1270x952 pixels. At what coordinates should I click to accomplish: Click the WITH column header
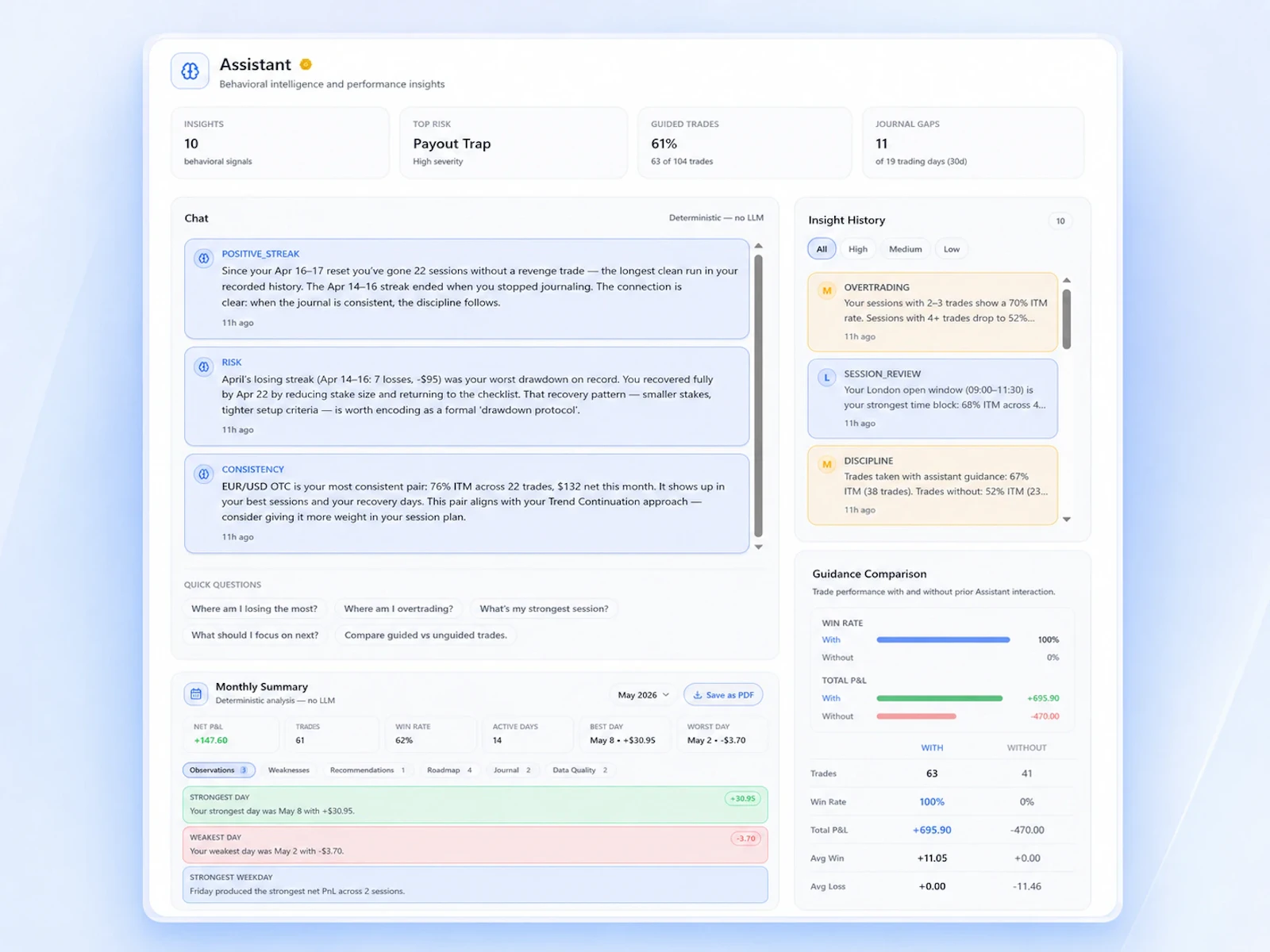point(932,747)
